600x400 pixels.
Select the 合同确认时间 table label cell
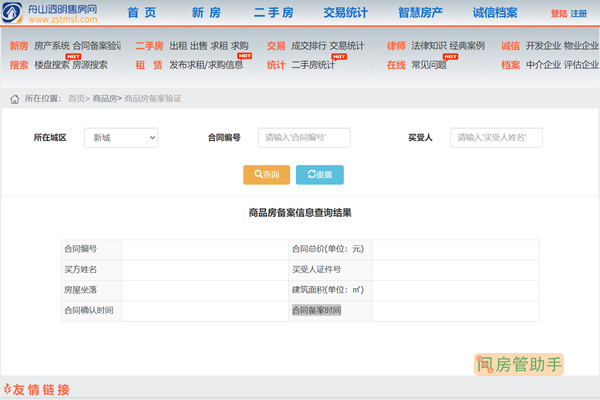(x=91, y=311)
